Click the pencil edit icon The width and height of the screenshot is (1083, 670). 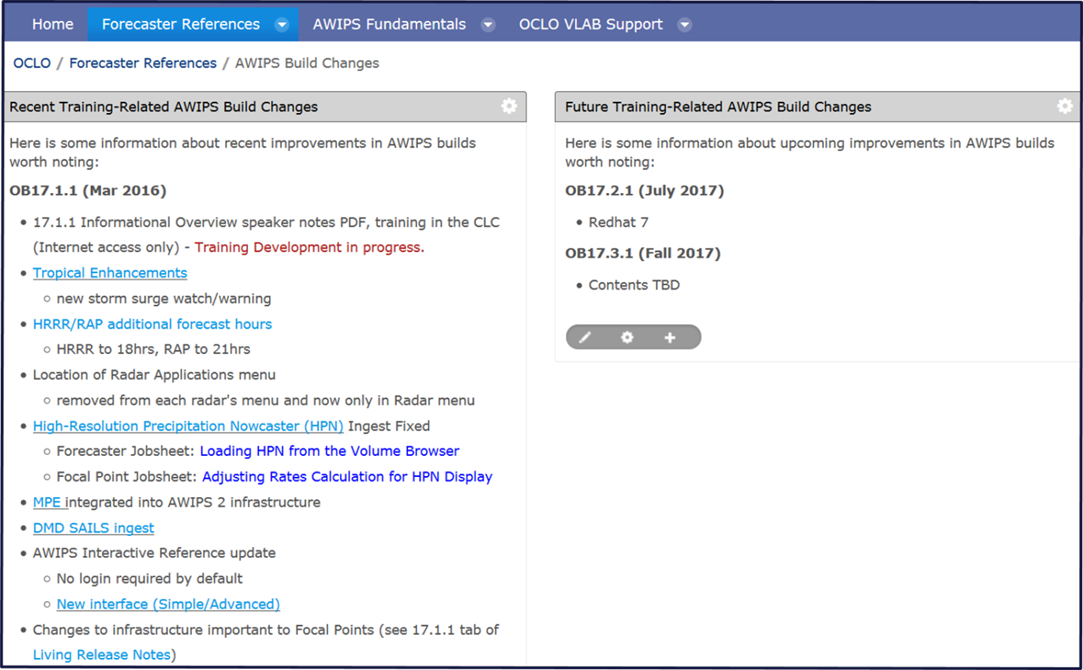coord(585,337)
